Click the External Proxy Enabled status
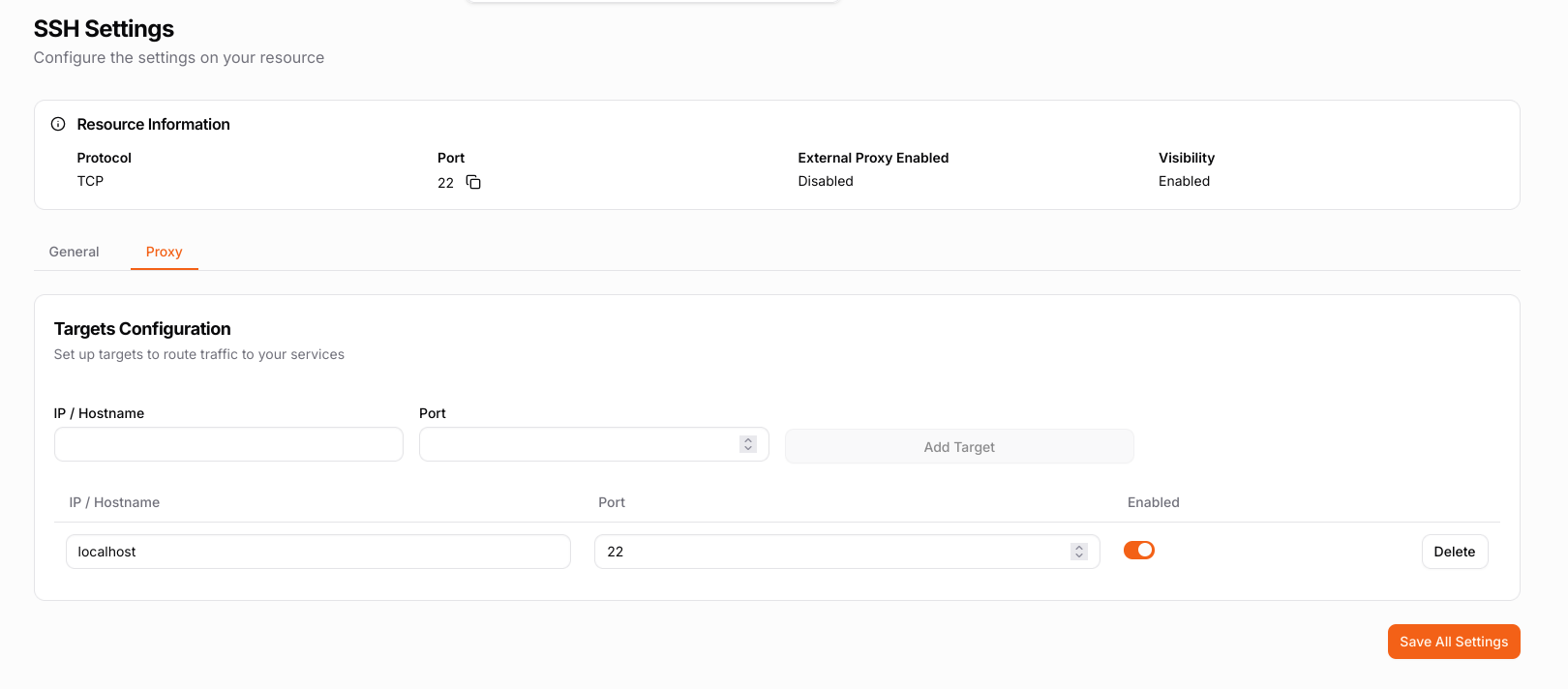The width and height of the screenshot is (1568, 689). pyautogui.click(x=826, y=181)
